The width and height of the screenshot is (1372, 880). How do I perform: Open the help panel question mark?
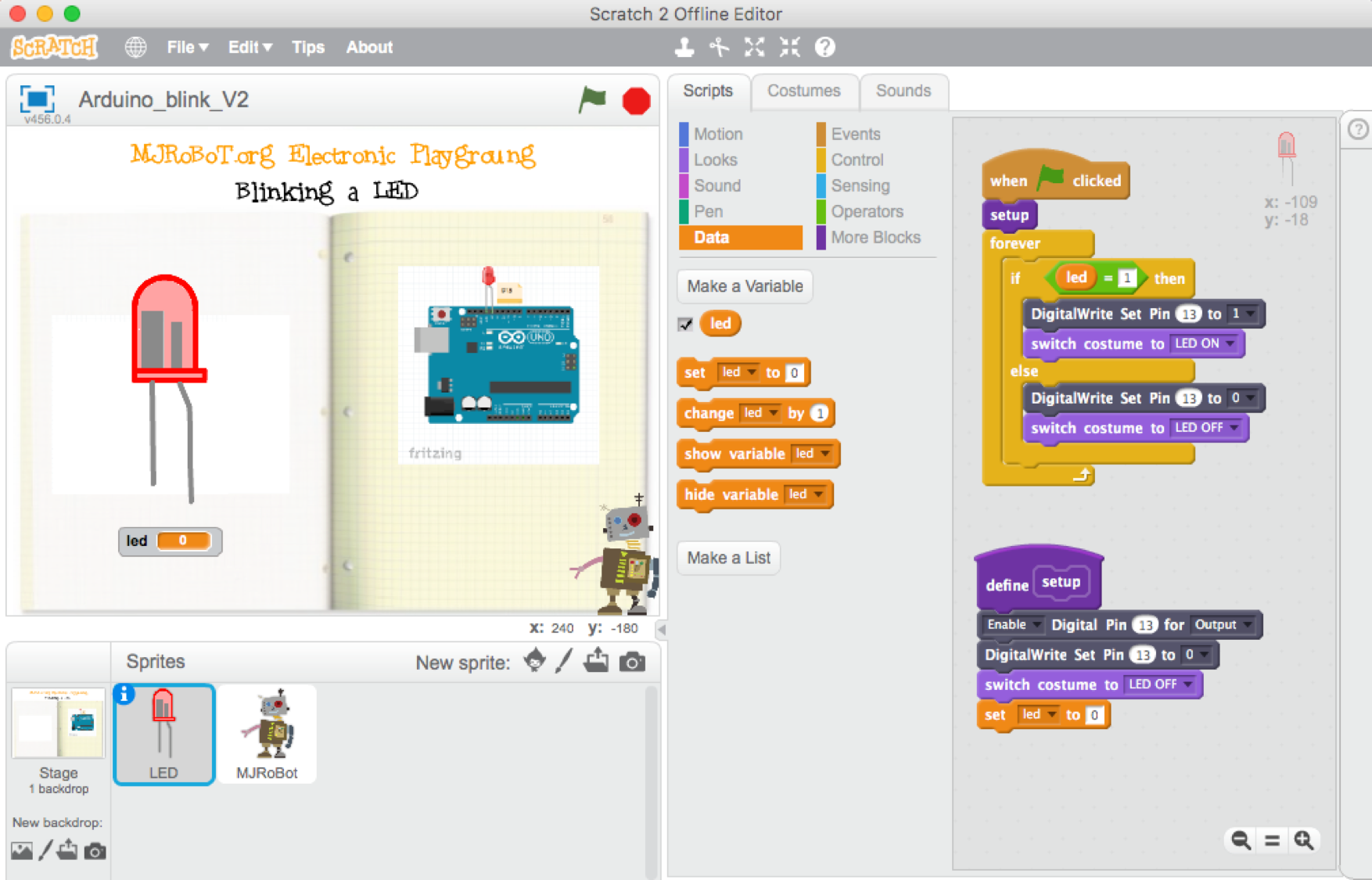1359,129
